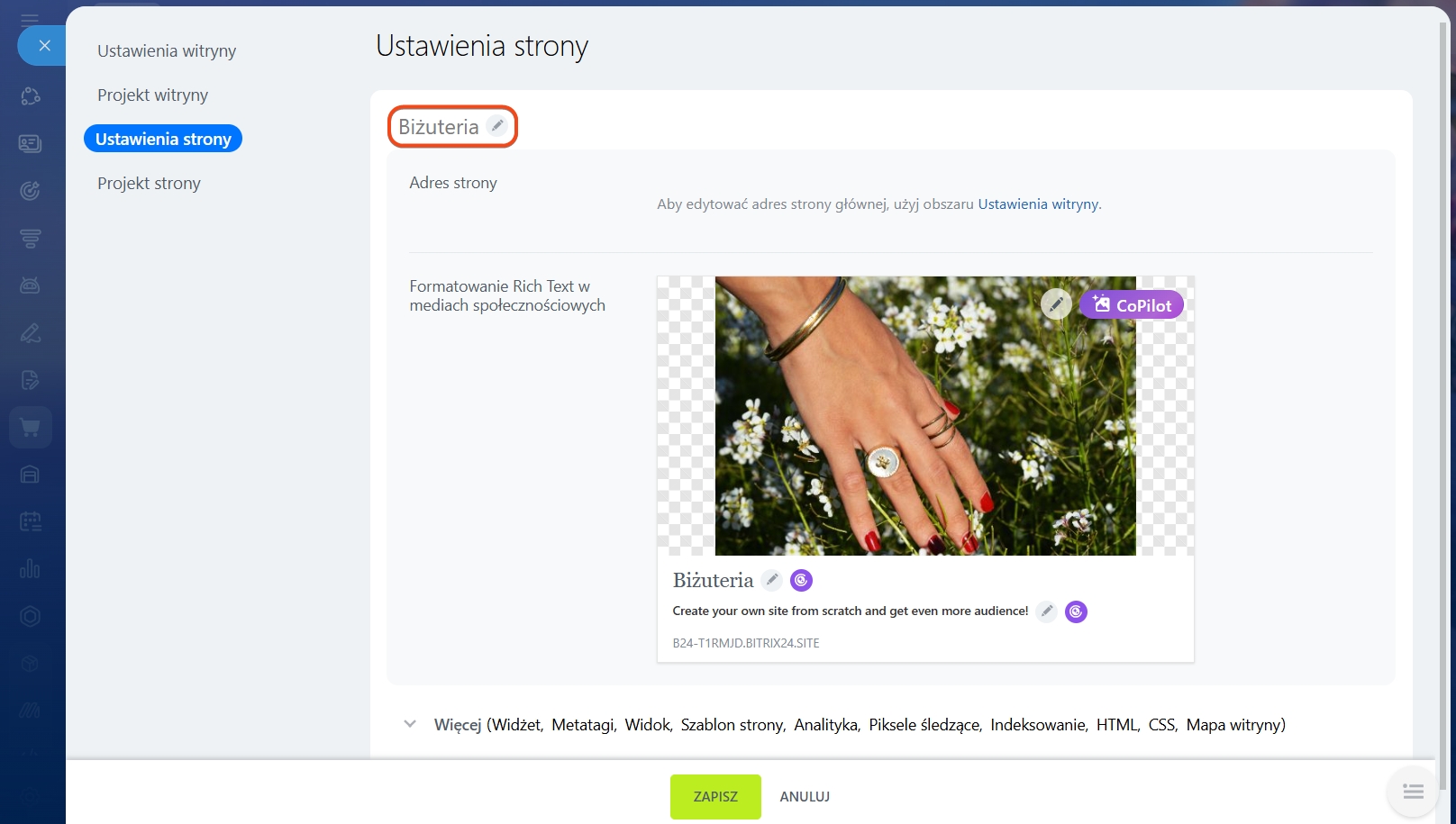Click the purple CoPilot icon beside preview title

pyautogui.click(x=801, y=581)
